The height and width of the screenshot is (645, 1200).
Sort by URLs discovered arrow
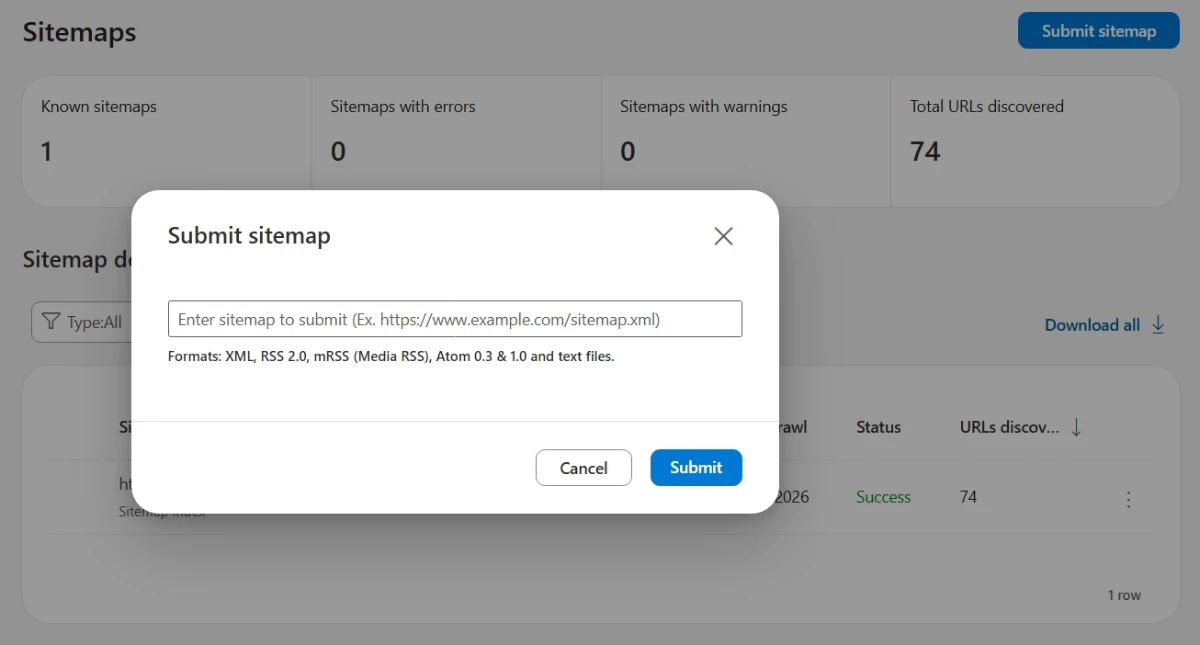click(x=1076, y=427)
